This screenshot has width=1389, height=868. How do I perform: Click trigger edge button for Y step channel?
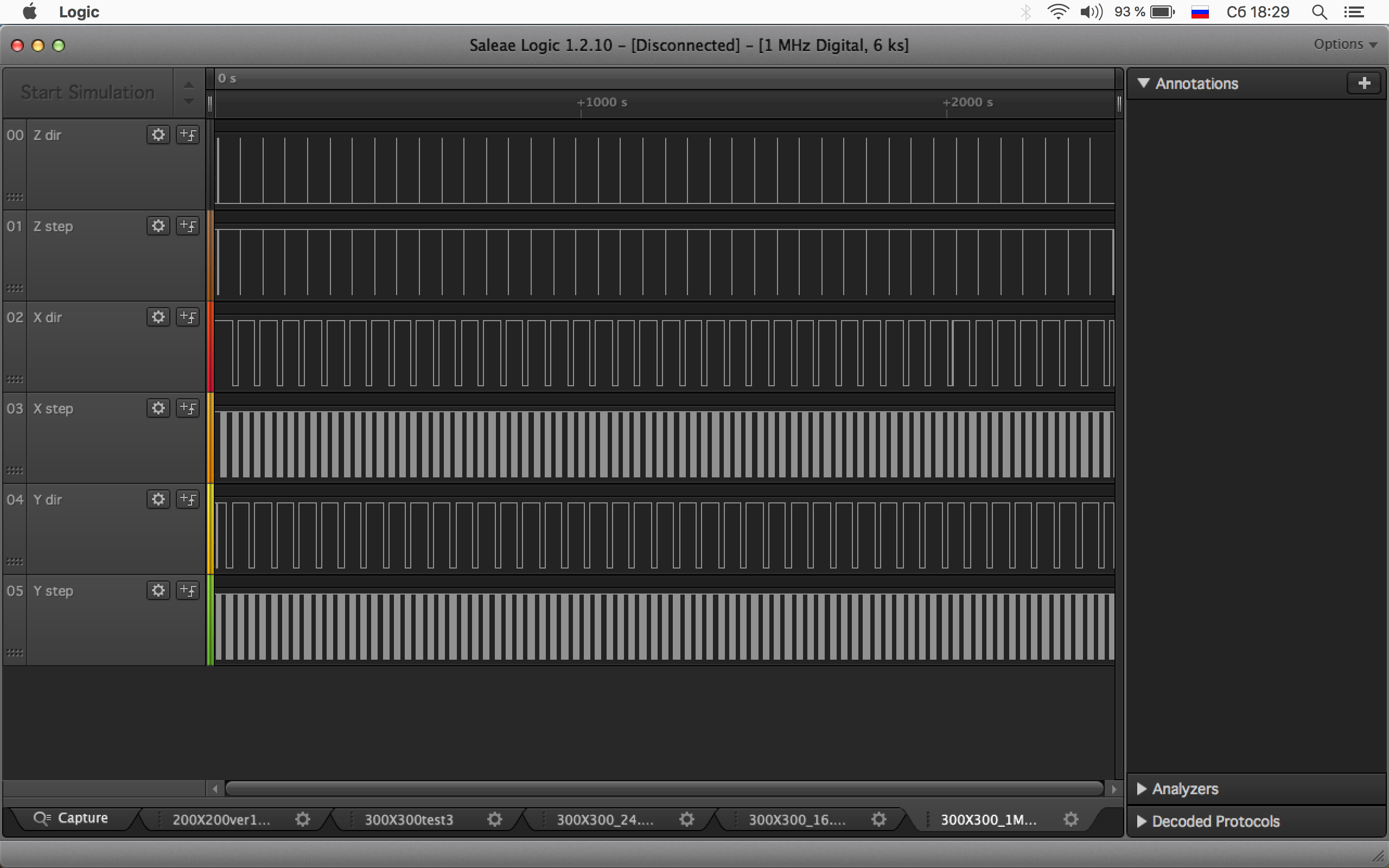point(188,591)
